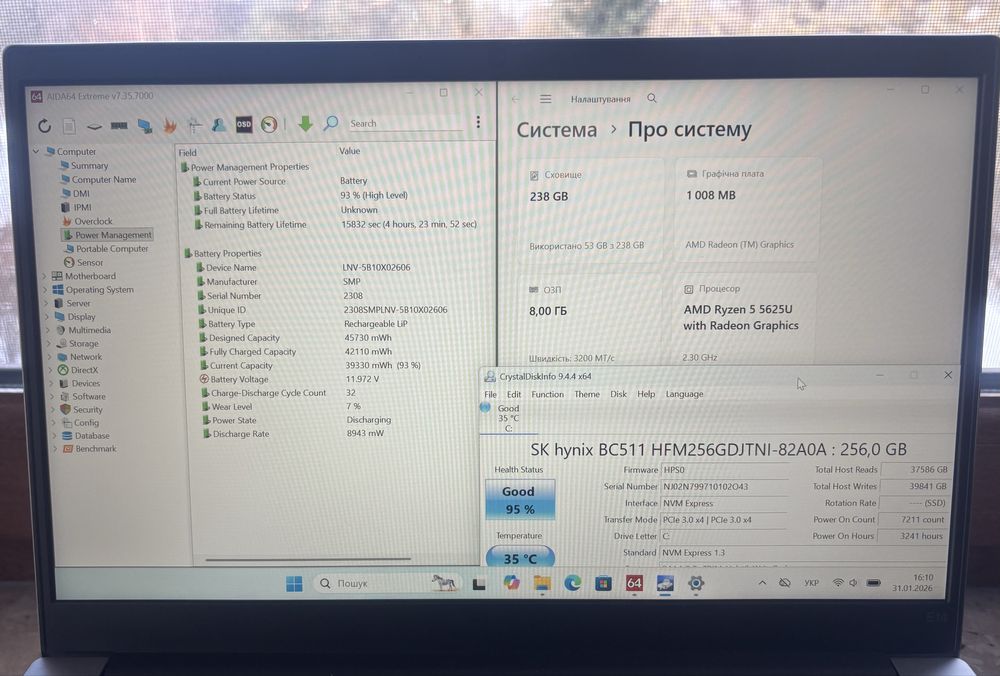
Task: Open the Report page icon in AIDA64 toolbar
Action: (x=69, y=126)
